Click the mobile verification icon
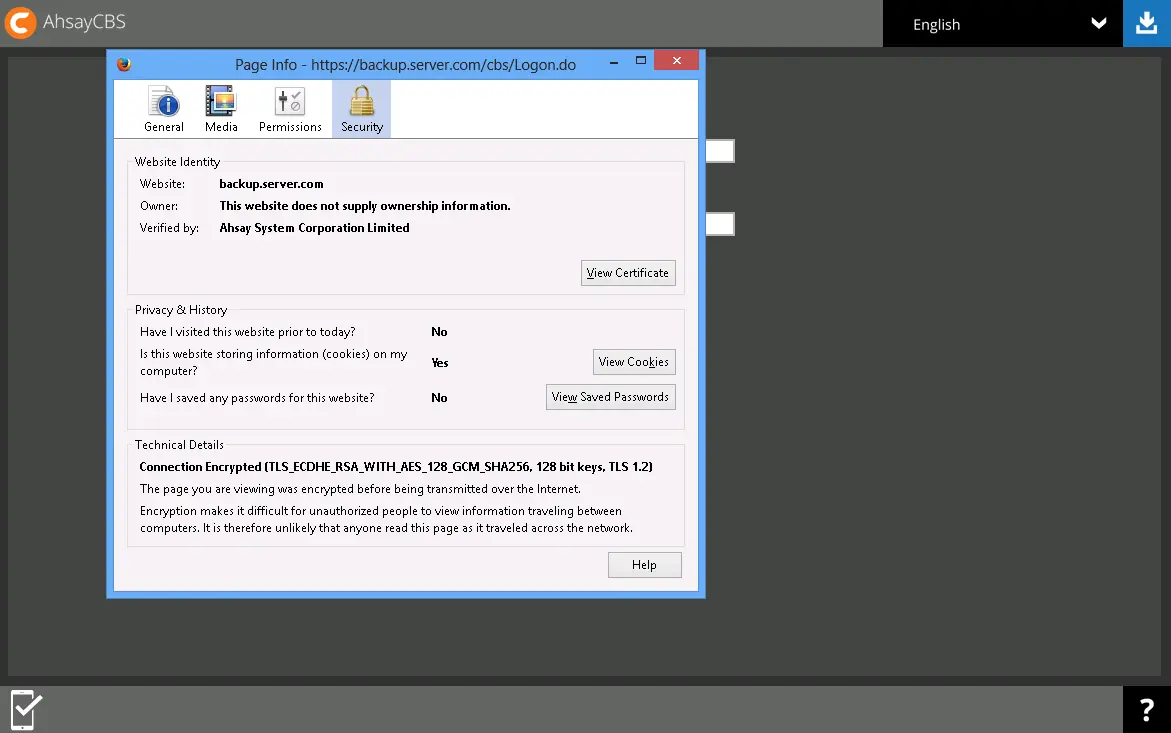The height and width of the screenshot is (733, 1171). click(23, 709)
